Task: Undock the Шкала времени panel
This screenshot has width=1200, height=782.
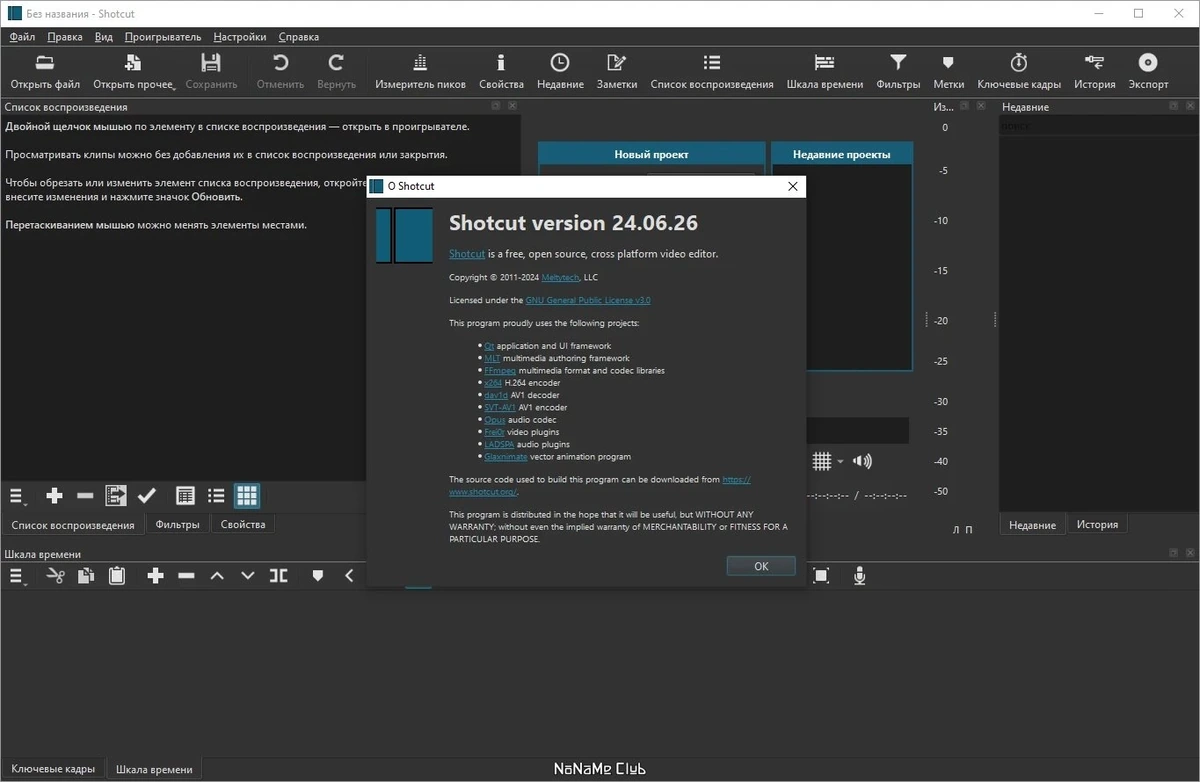Action: point(1175,553)
